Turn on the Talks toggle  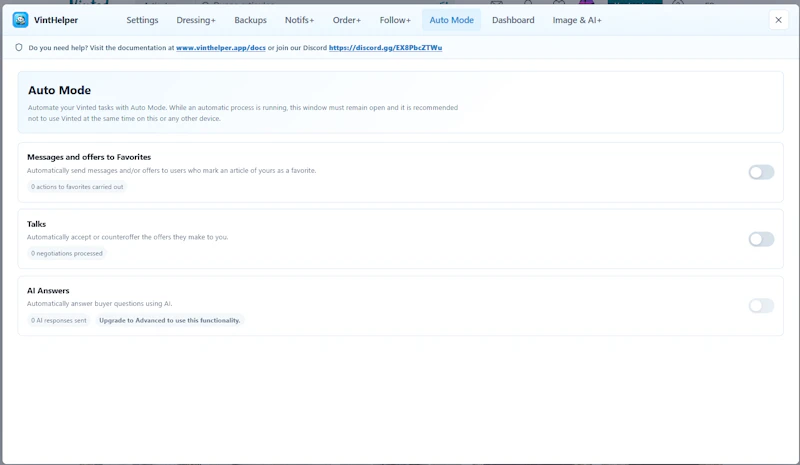coord(761,239)
